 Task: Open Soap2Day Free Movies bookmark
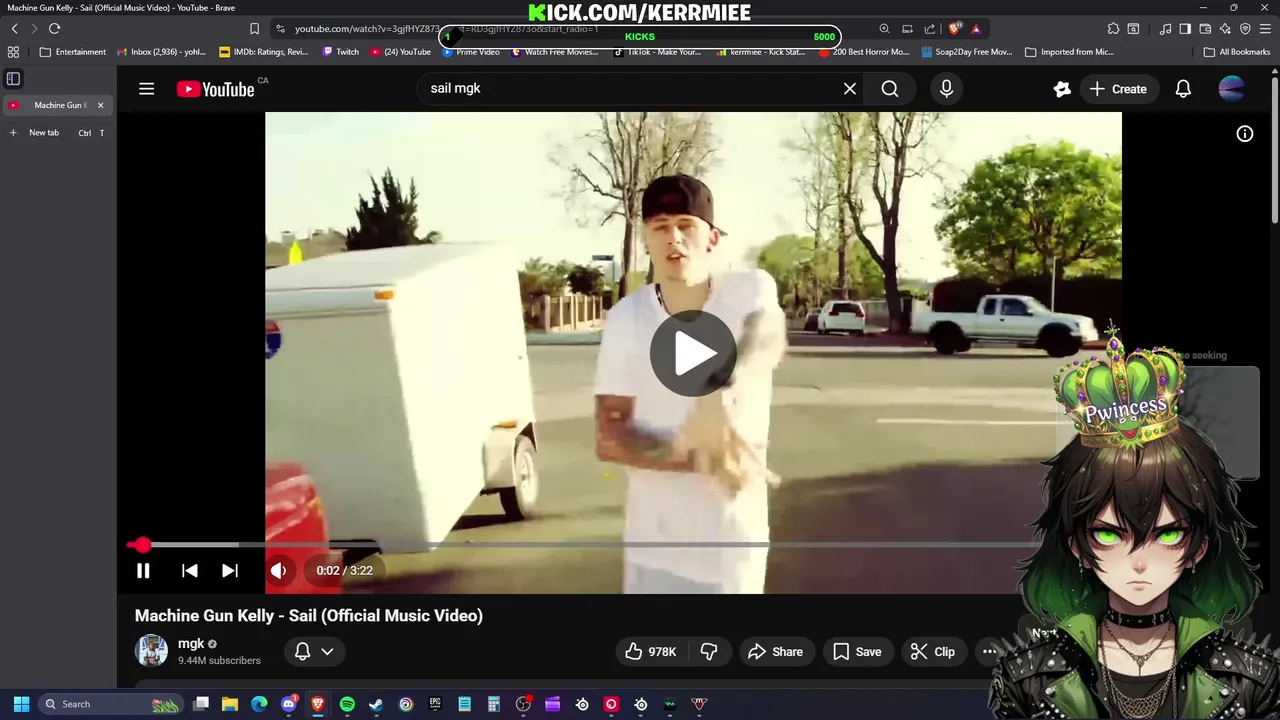tap(967, 52)
